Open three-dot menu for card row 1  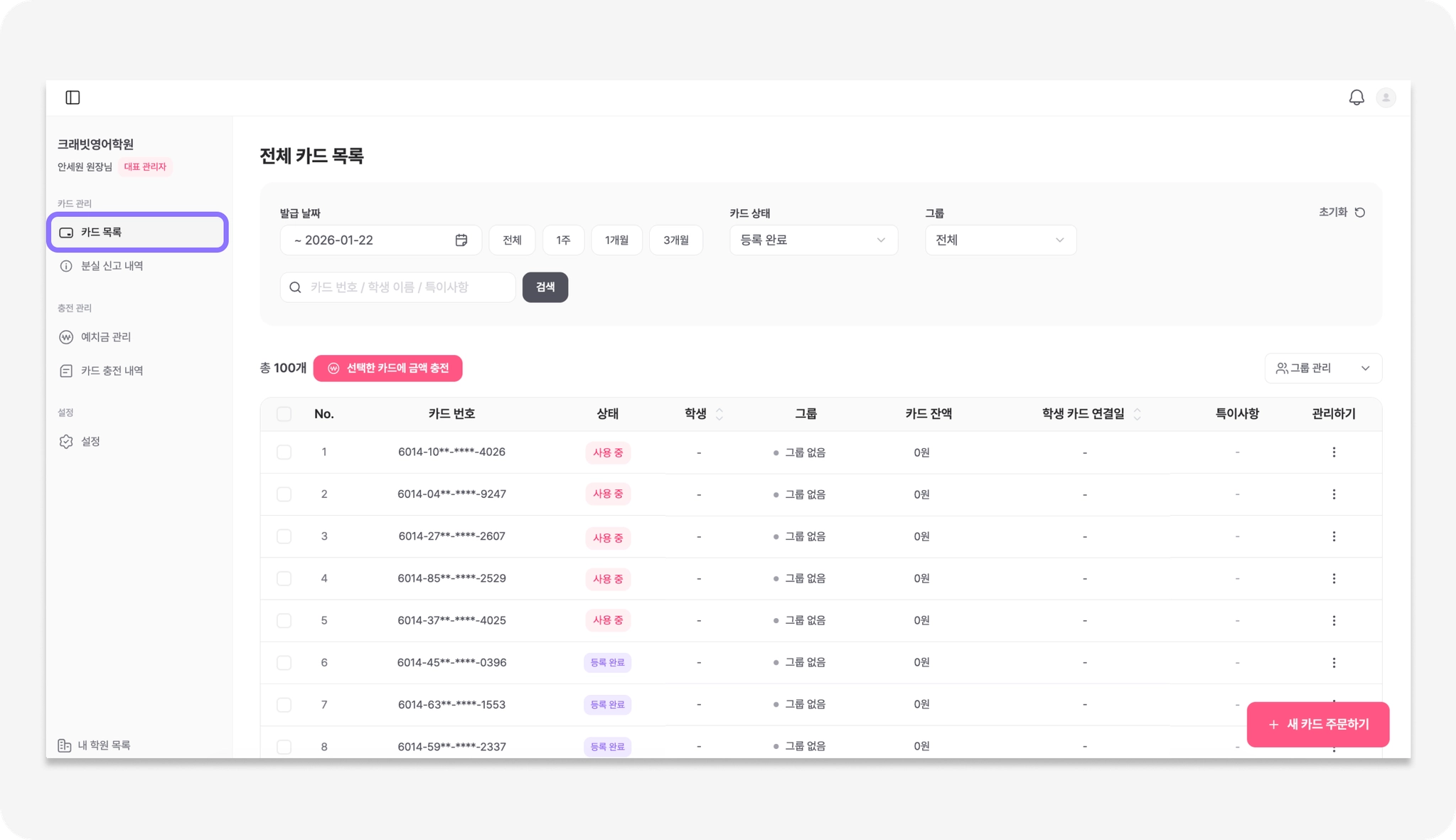(1334, 452)
